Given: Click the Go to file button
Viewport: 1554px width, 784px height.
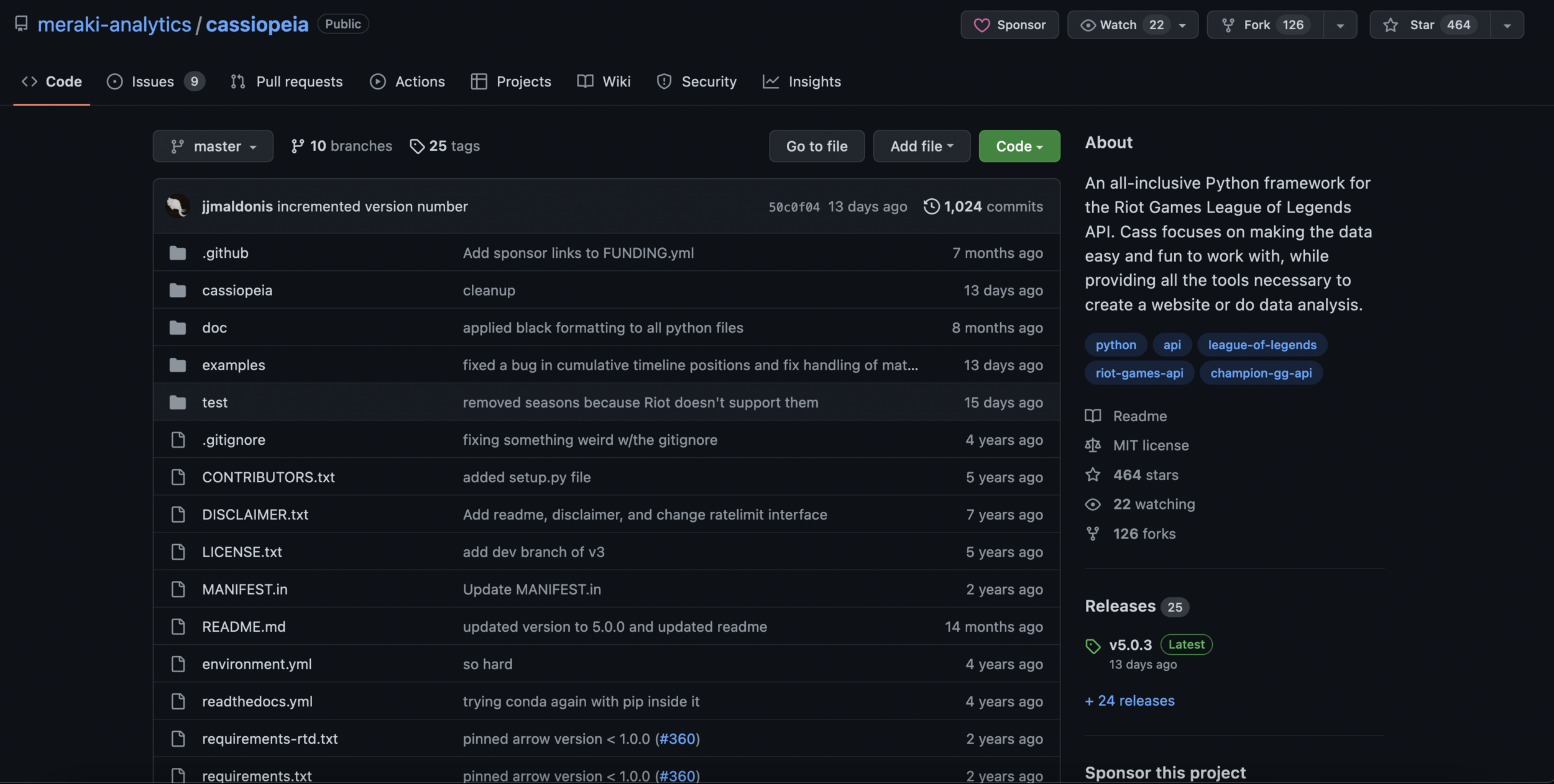Looking at the screenshot, I should tap(816, 146).
